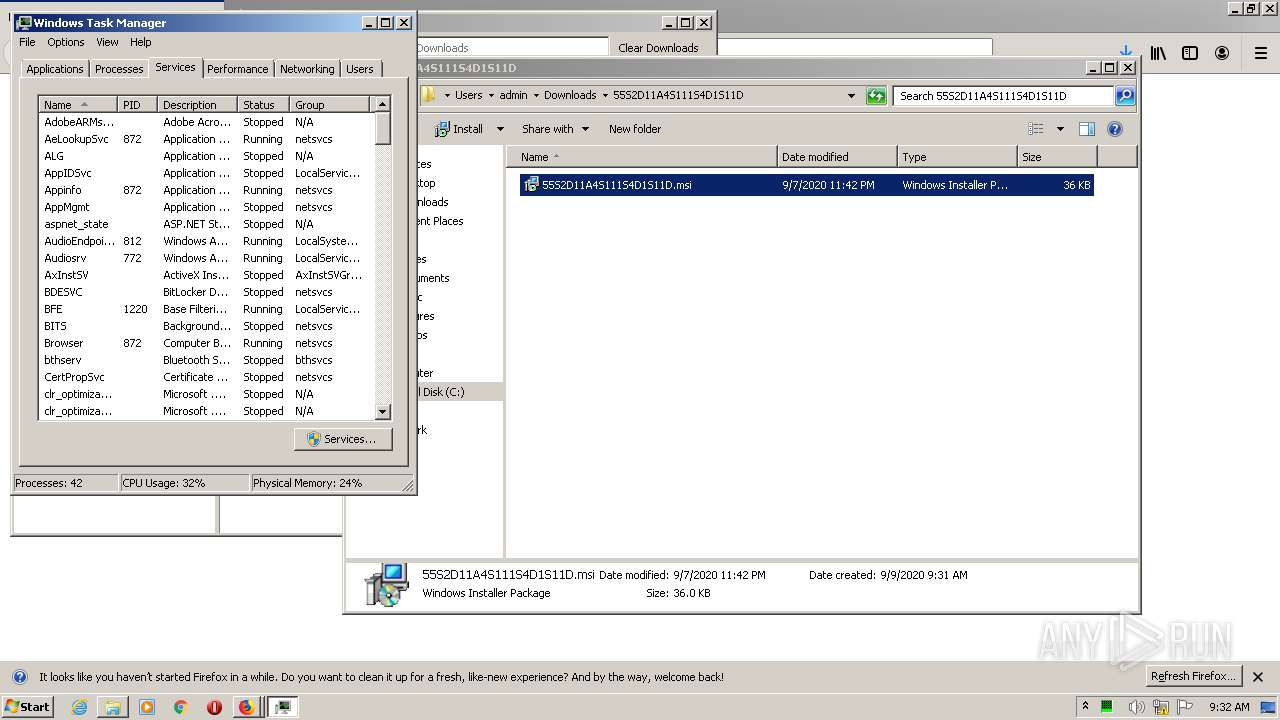Open Firefox account icon
Image resolution: width=1280 pixels, height=720 pixels.
(x=1222, y=53)
